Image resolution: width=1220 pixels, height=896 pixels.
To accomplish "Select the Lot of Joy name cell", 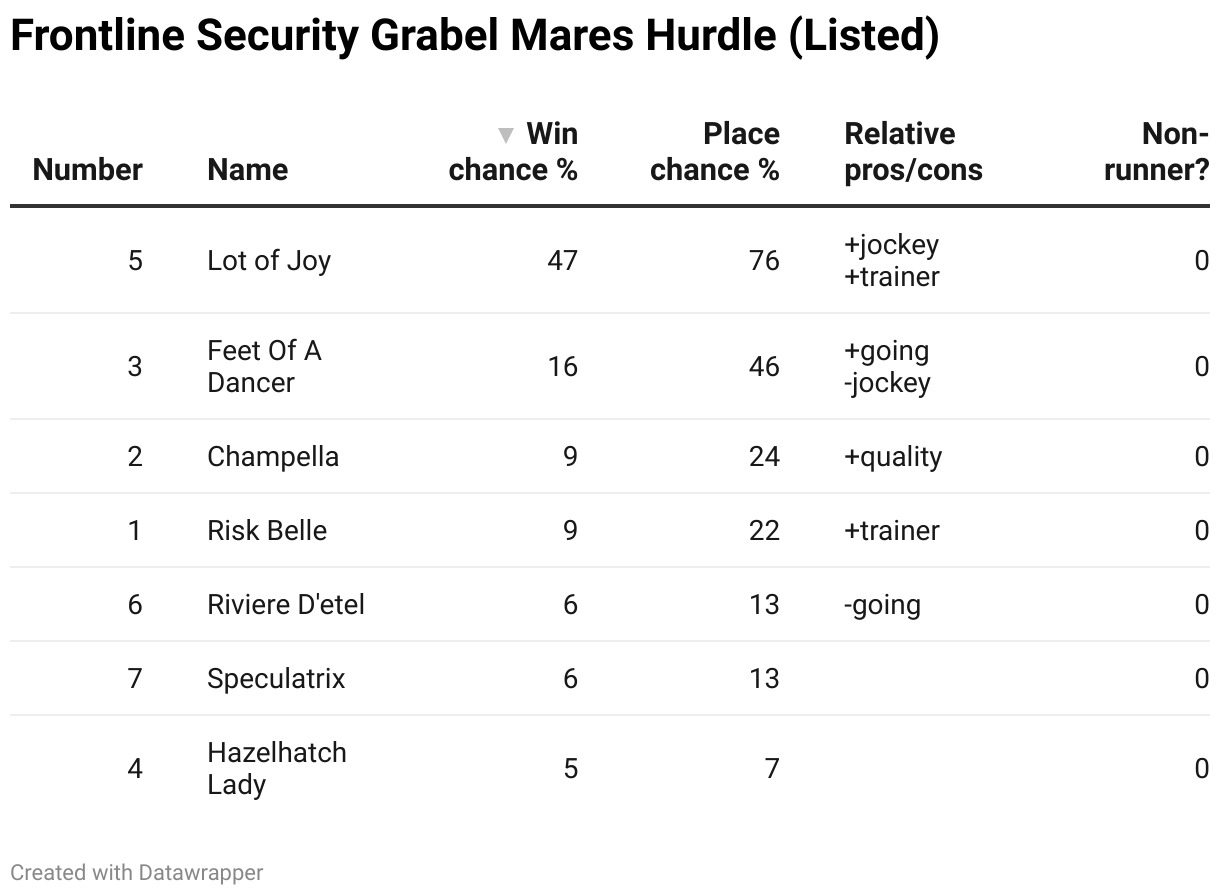I will pyautogui.click(x=269, y=261).
